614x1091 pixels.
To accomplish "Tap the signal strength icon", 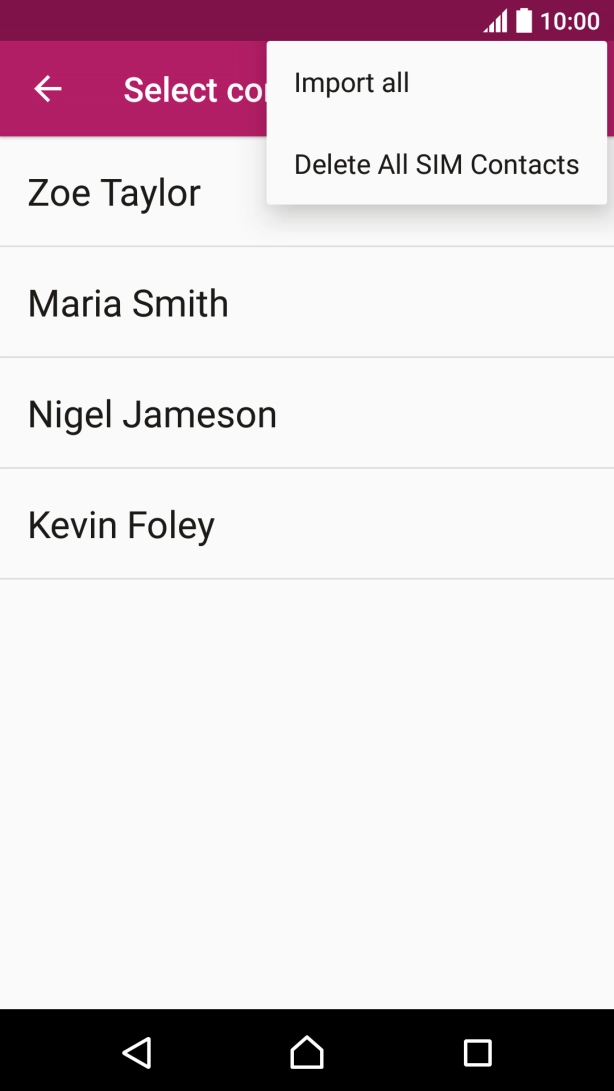I will pyautogui.click(x=495, y=21).
